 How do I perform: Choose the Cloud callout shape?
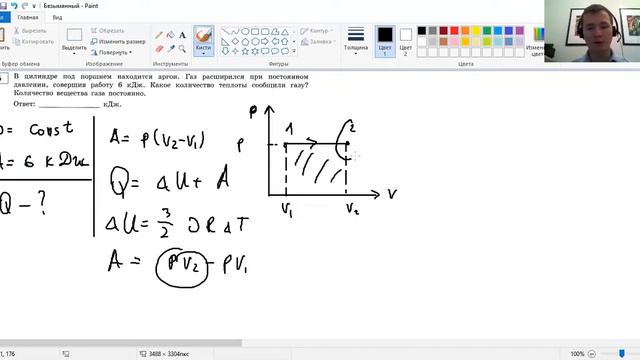pyautogui.click(x=285, y=51)
